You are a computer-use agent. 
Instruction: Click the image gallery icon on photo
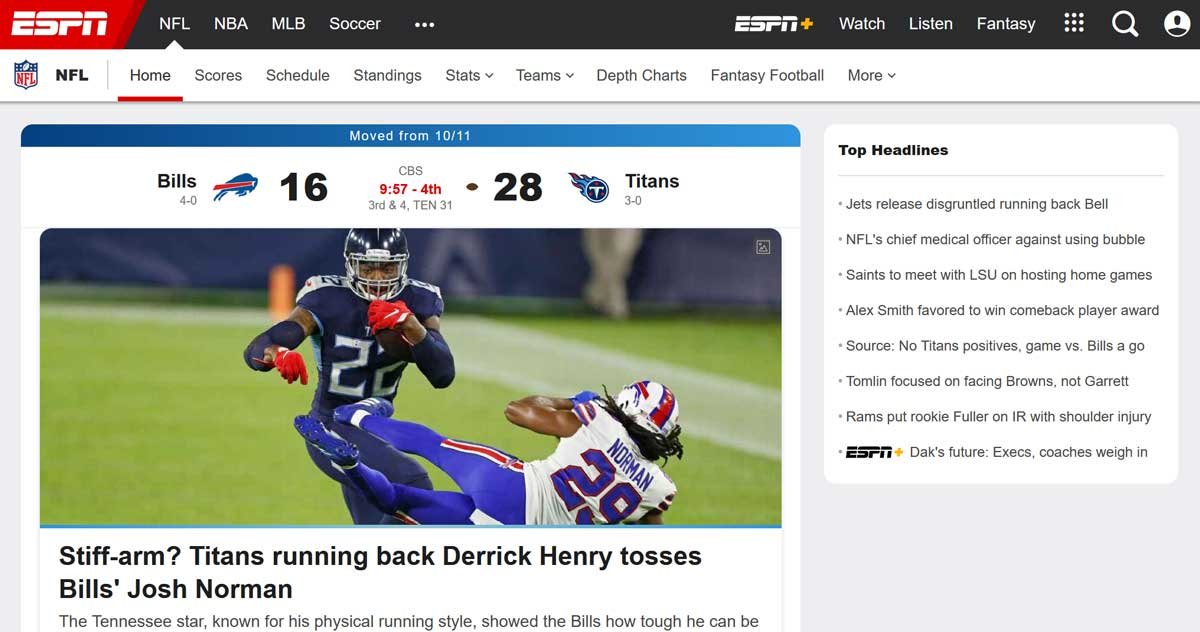763,247
